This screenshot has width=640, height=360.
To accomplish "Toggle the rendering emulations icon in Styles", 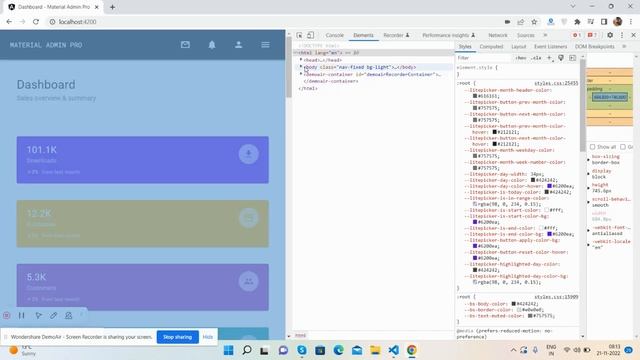I will (561, 58).
